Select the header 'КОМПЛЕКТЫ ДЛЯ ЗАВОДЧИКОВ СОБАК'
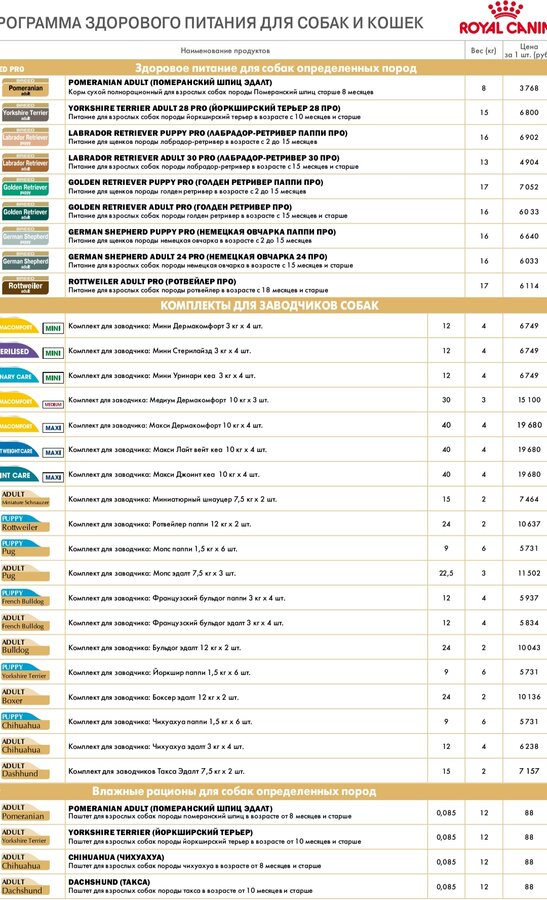The height and width of the screenshot is (900, 547). 269,305
